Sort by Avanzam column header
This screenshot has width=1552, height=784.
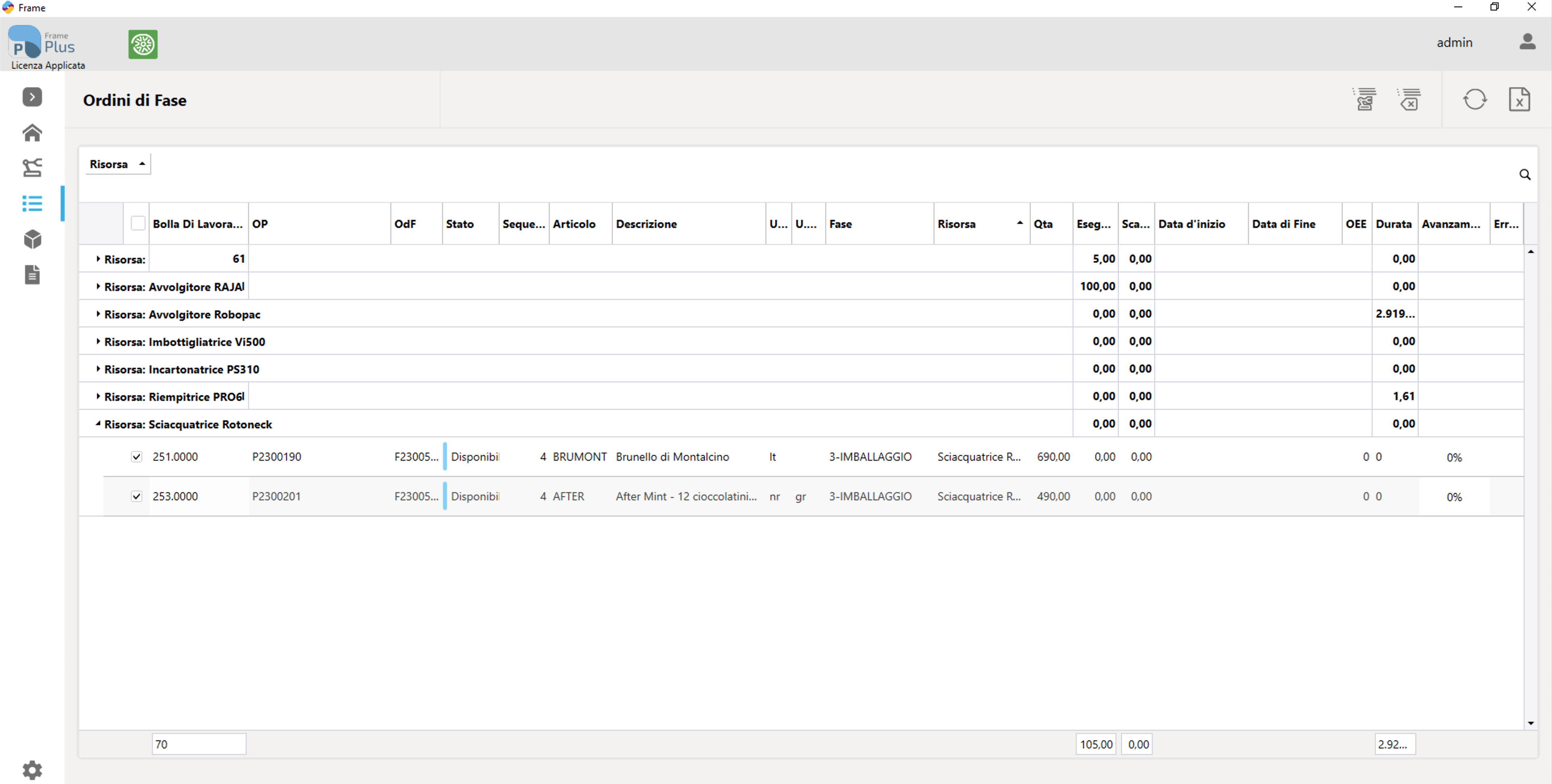(x=1453, y=223)
